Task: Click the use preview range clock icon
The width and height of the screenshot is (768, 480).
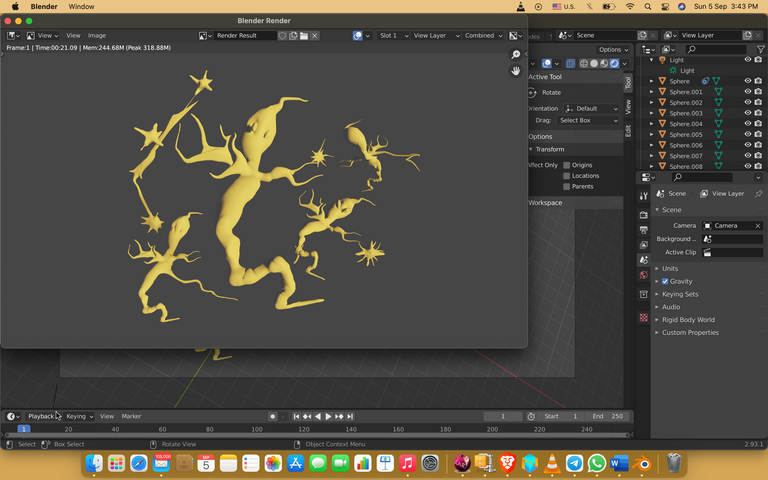Action: pos(531,416)
